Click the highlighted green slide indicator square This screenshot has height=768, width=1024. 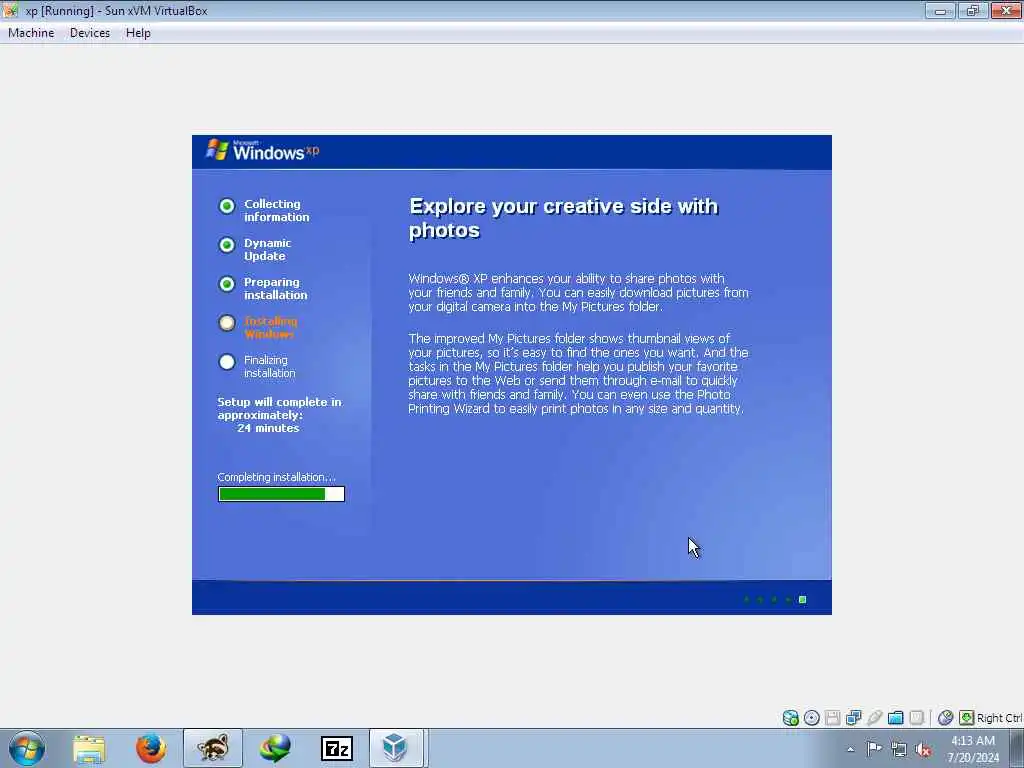tap(803, 600)
